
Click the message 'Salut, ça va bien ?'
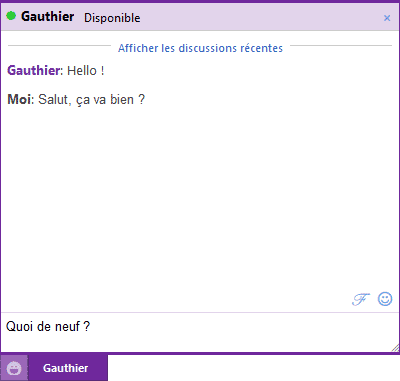(92, 100)
